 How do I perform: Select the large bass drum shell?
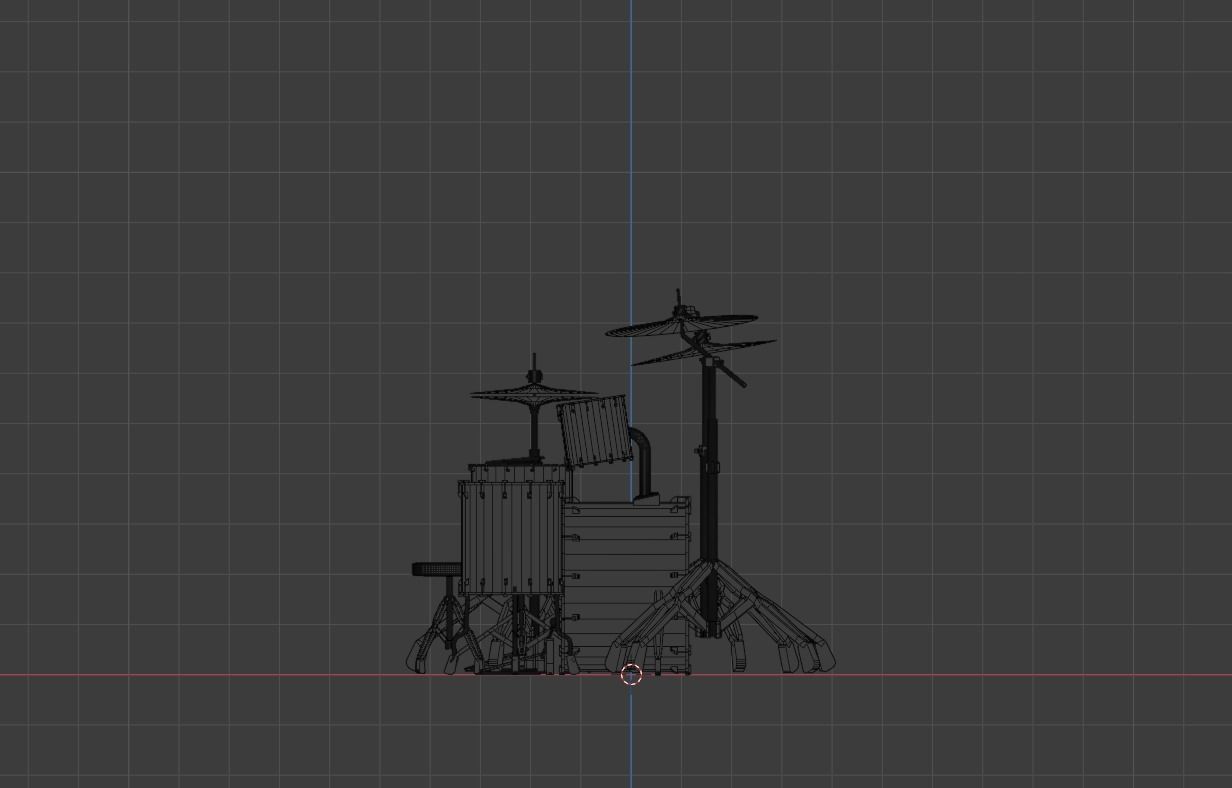coord(627,585)
